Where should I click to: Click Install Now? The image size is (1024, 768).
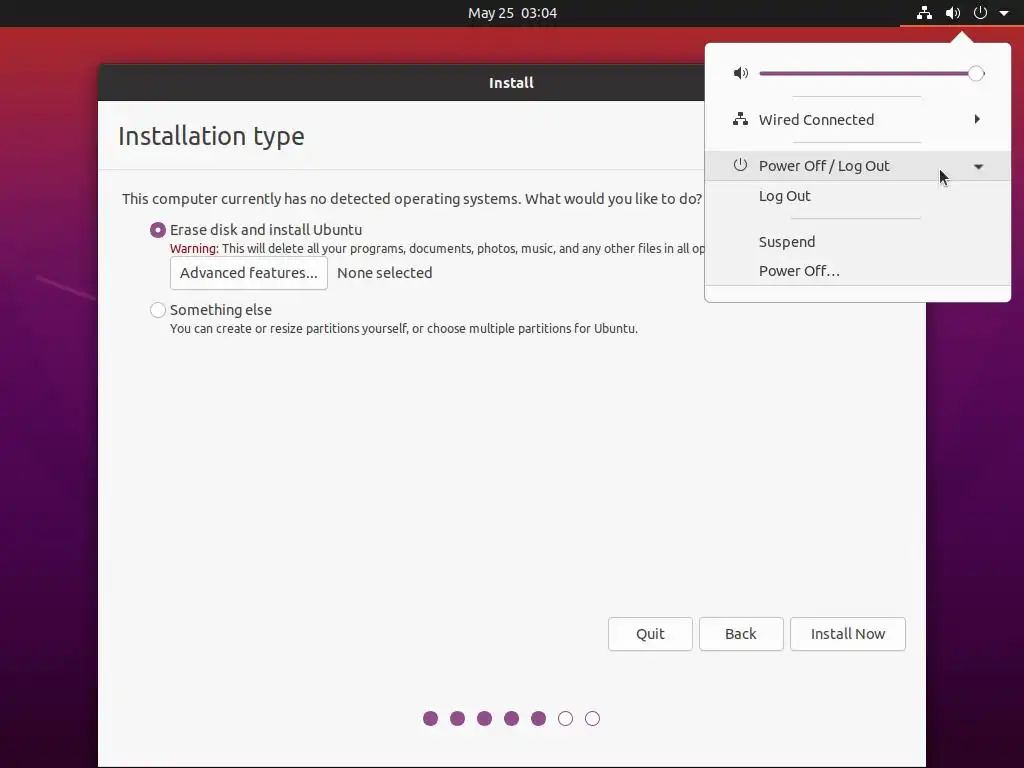[x=848, y=634]
